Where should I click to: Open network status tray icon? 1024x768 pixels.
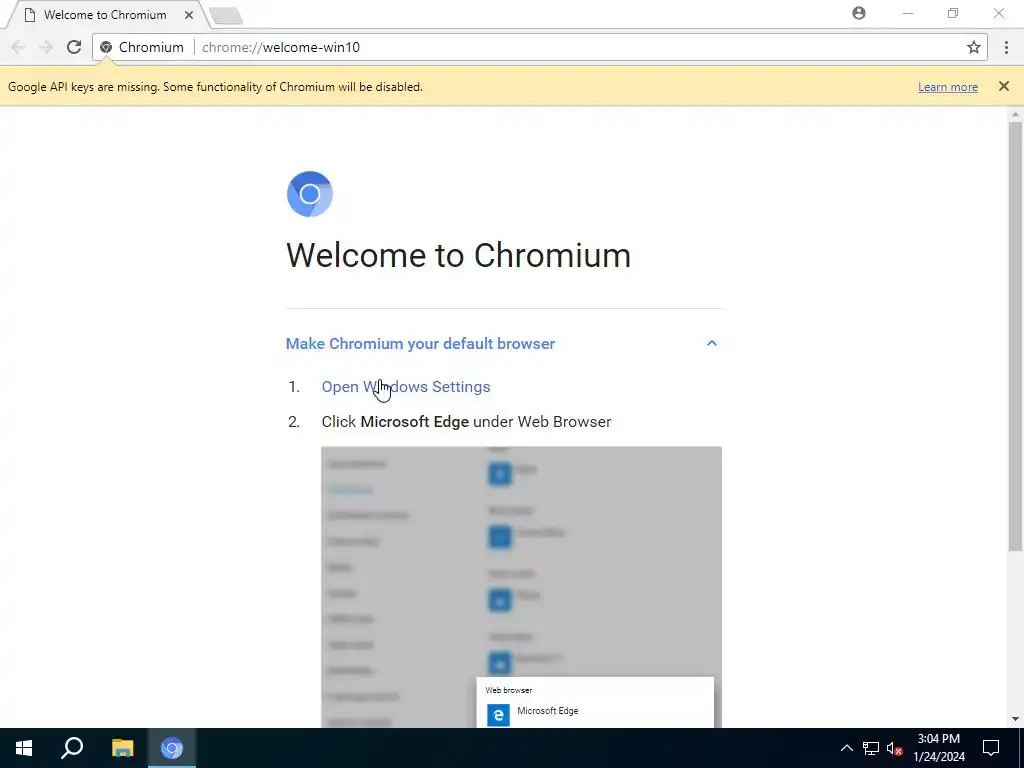[871, 748]
